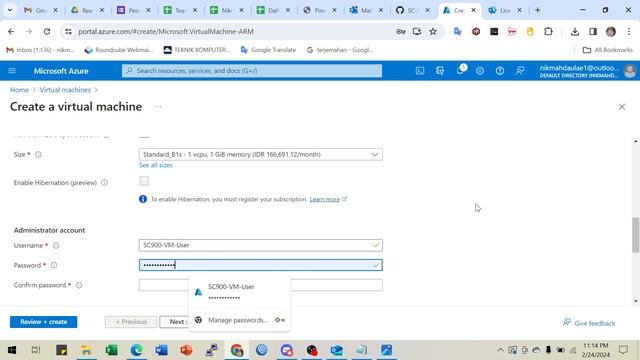
Task: Open Azure notifications bell
Action: [x=460, y=70]
